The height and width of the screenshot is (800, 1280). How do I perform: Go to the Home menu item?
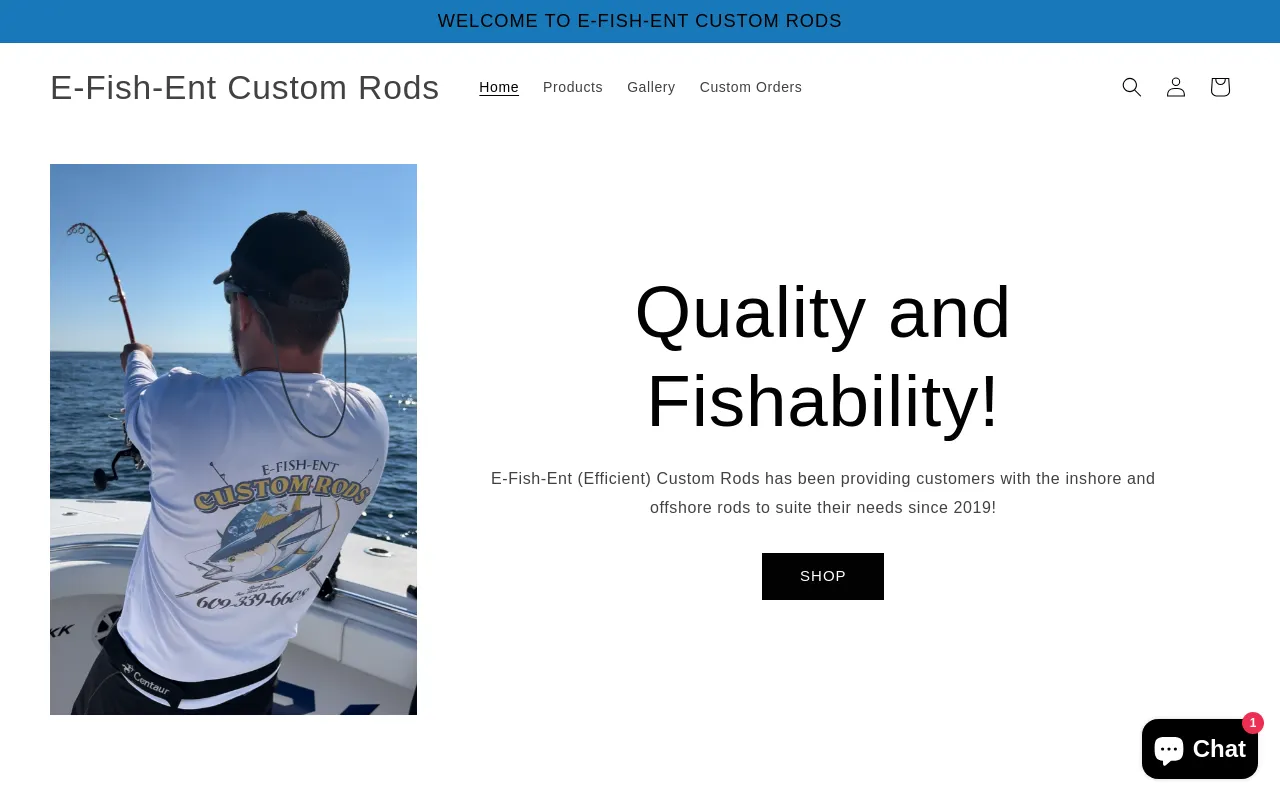[499, 87]
